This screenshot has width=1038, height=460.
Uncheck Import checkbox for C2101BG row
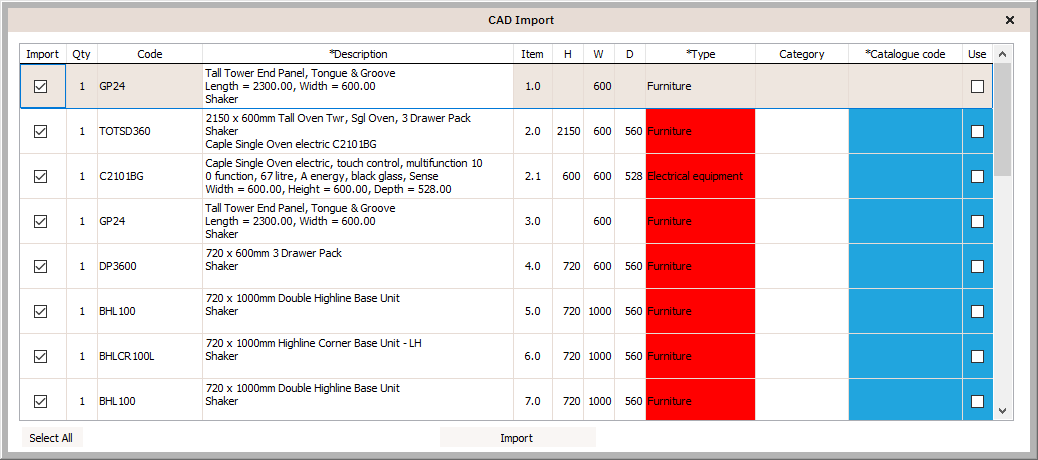tap(40, 177)
